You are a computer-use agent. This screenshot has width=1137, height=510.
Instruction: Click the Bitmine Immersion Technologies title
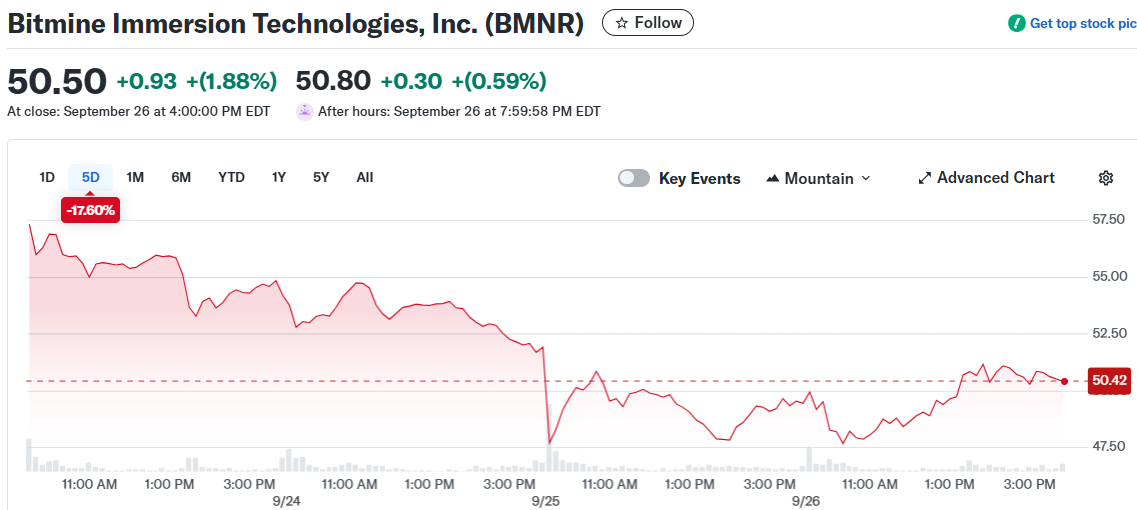pos(295,23)
